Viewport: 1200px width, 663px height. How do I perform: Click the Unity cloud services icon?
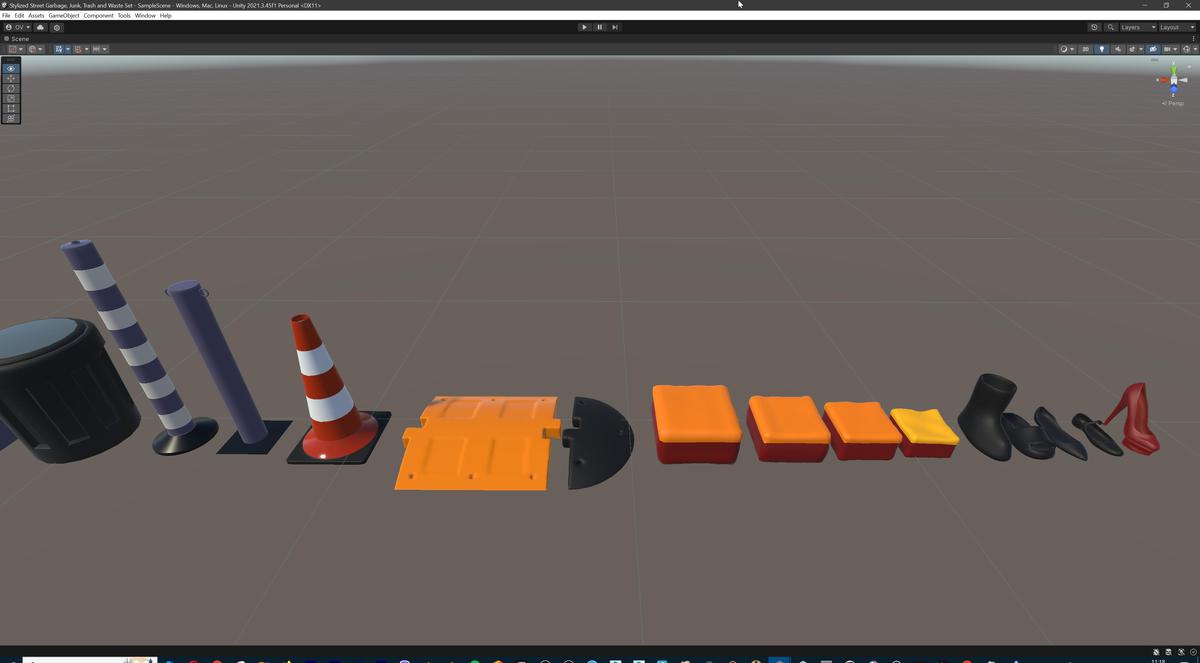coord(40,27)
